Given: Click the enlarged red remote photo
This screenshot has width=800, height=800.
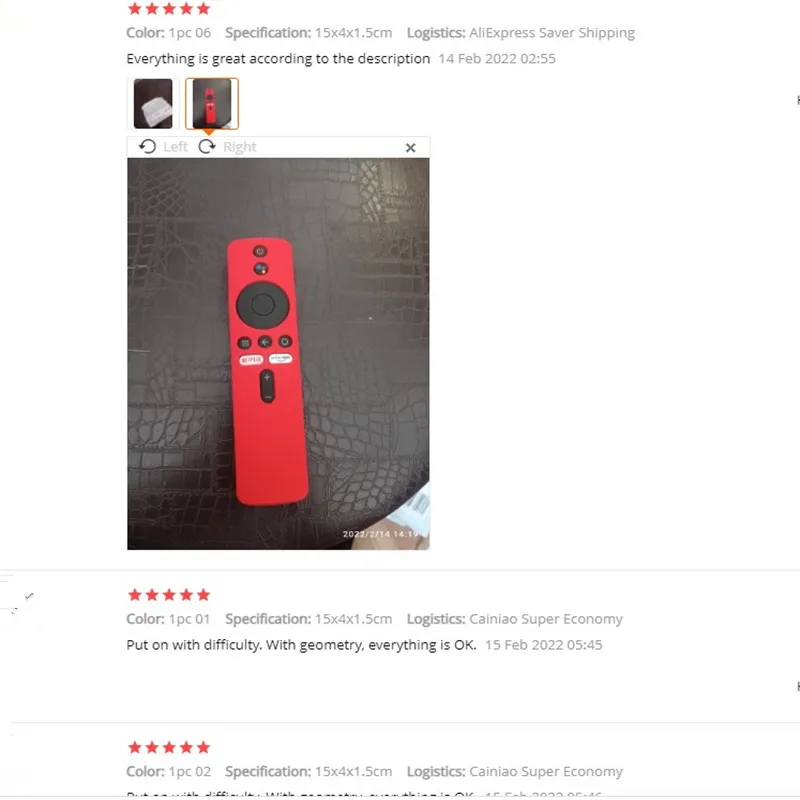Looking at the screenshot, I should (x=278, y=354).
